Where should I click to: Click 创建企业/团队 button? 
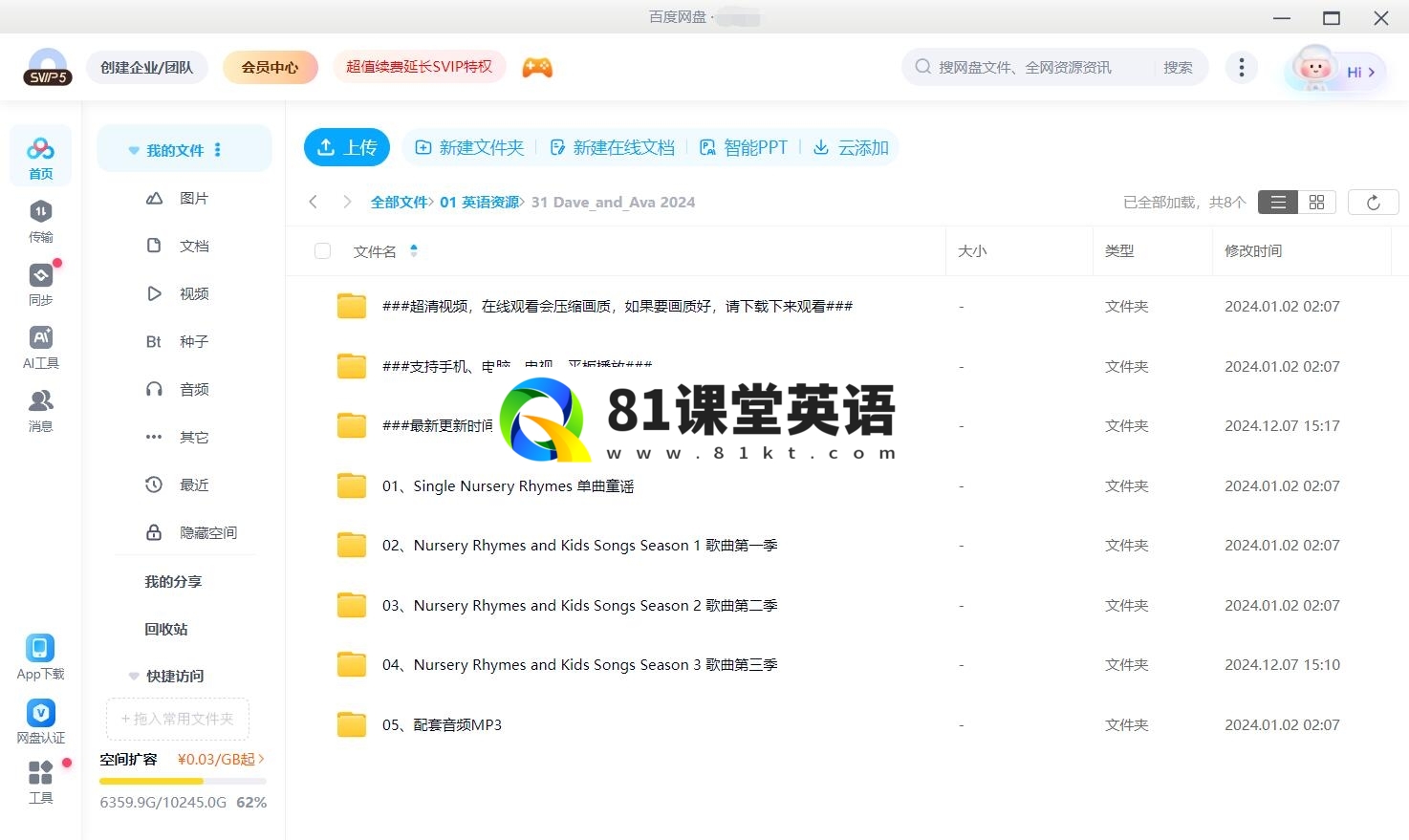147,67
